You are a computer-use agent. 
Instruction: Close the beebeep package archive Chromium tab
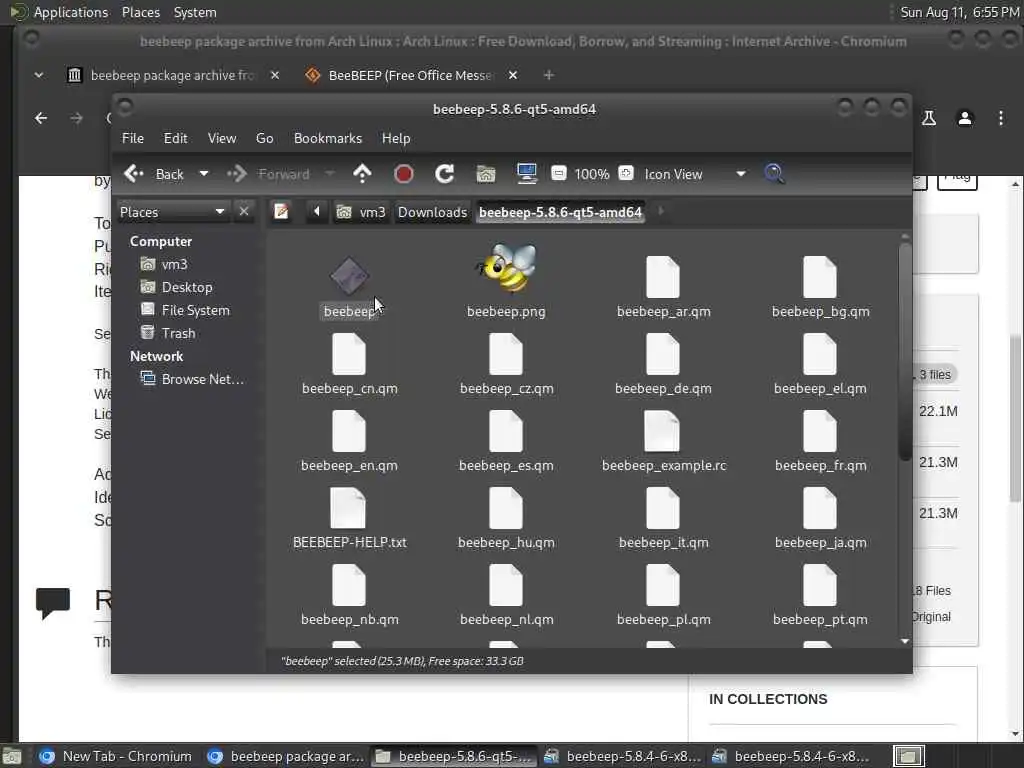pos(275,75)
